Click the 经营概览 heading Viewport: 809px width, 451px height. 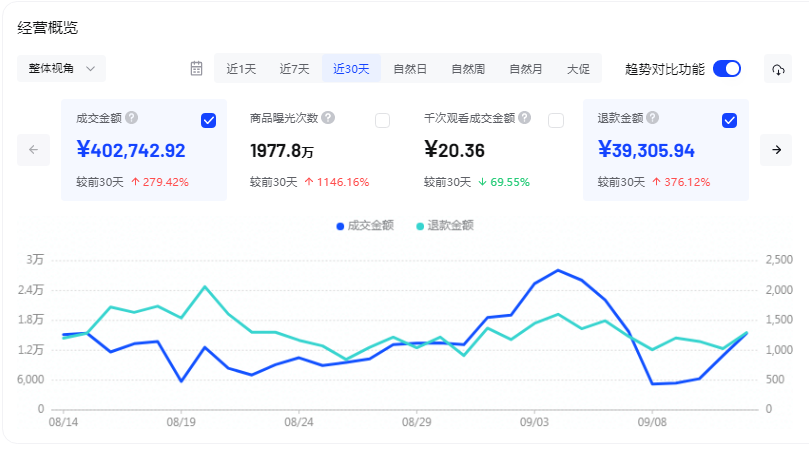point(47,27)
